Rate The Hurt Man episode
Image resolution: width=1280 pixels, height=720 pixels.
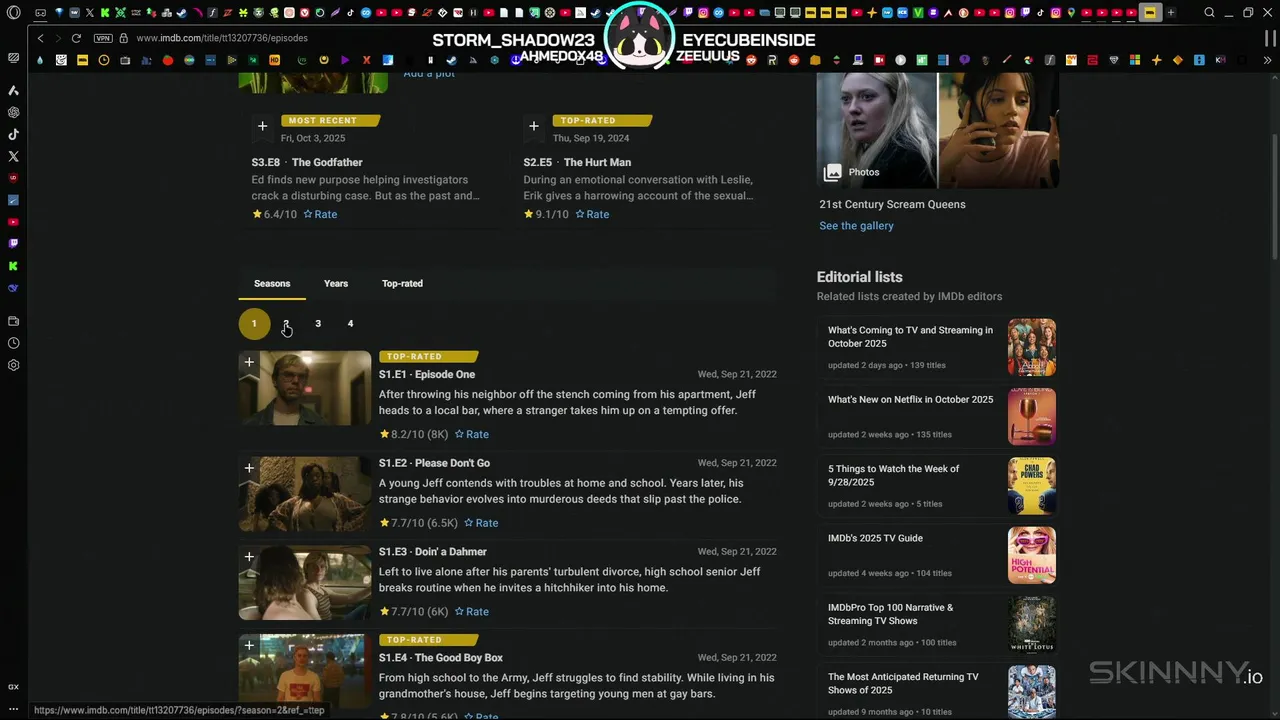tap(592, 215)
